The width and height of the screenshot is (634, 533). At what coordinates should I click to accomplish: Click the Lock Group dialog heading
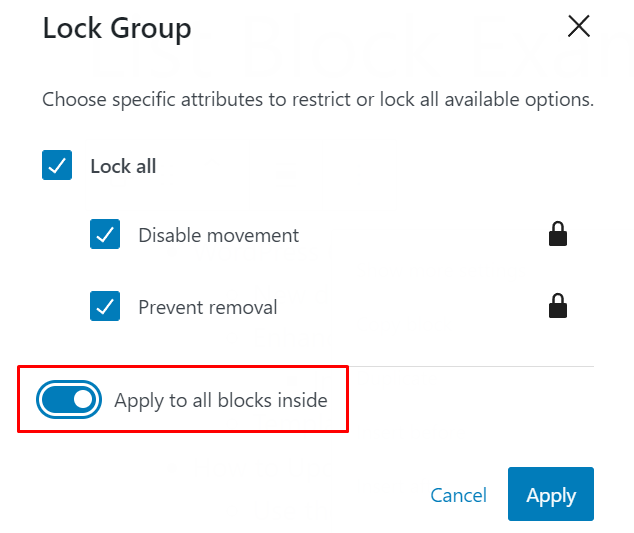coord(116,29)
